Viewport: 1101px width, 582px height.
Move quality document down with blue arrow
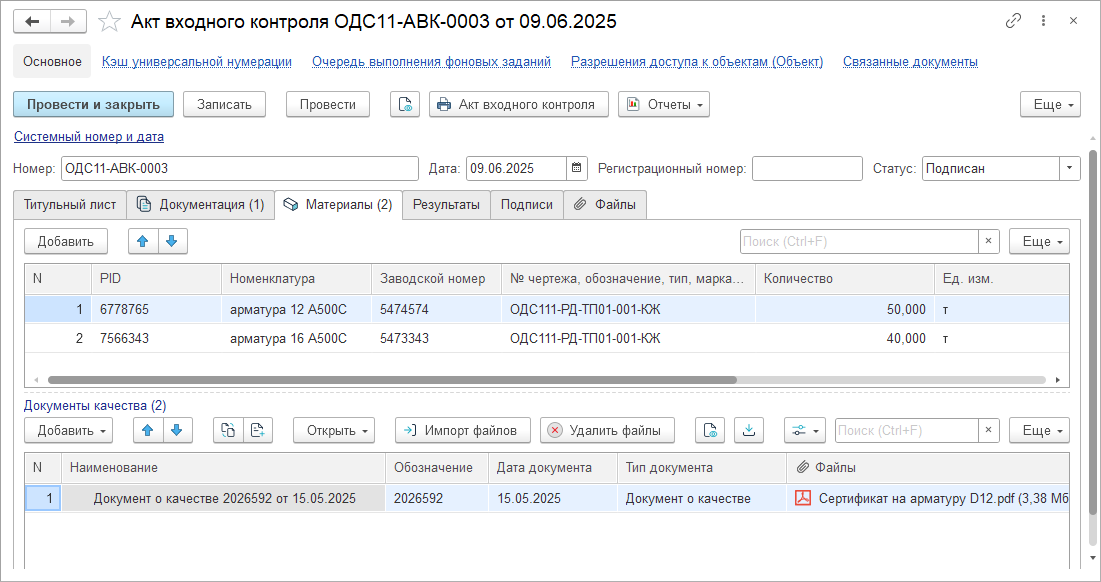pyautogui.click(x=176, y=430)
